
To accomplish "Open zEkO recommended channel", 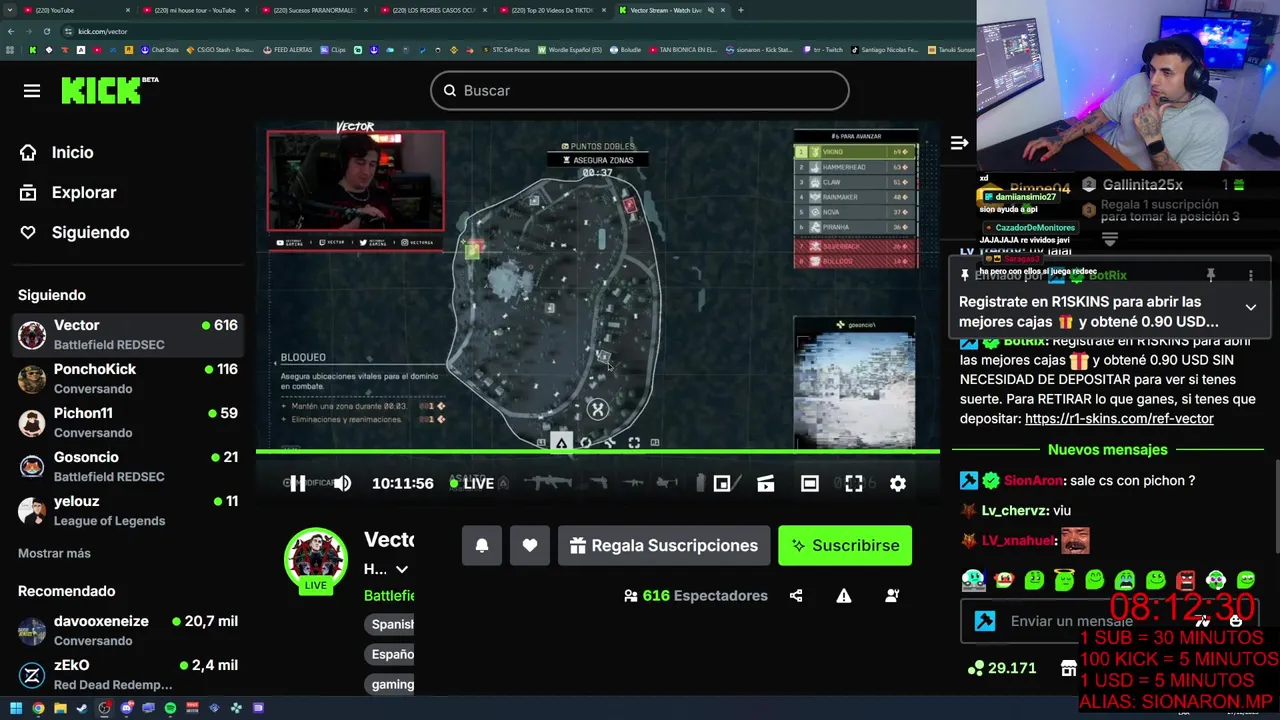I will tap(128, 675).
